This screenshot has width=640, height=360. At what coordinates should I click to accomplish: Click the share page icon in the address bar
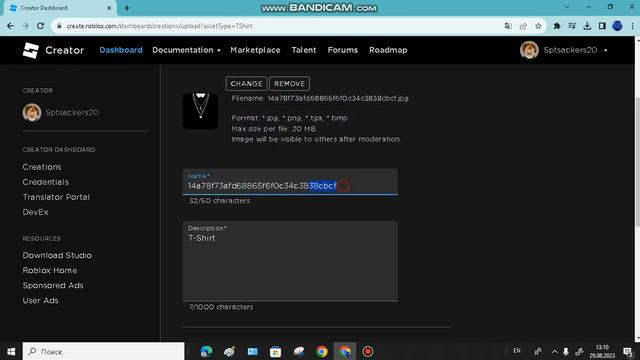[x=523, y=26]
